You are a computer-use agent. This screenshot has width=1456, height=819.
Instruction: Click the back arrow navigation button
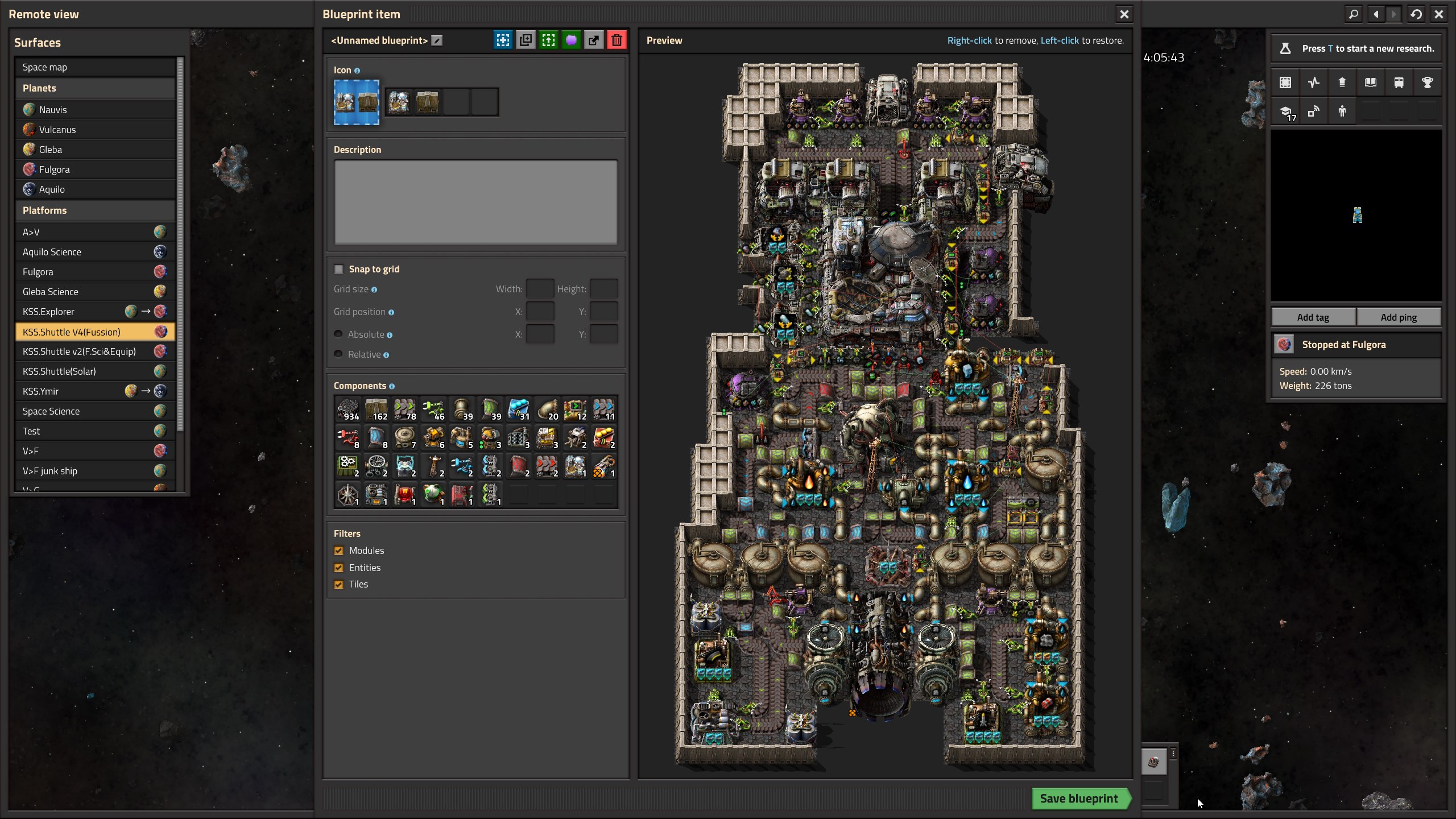pyautogui.click(x=1376, y=14)
